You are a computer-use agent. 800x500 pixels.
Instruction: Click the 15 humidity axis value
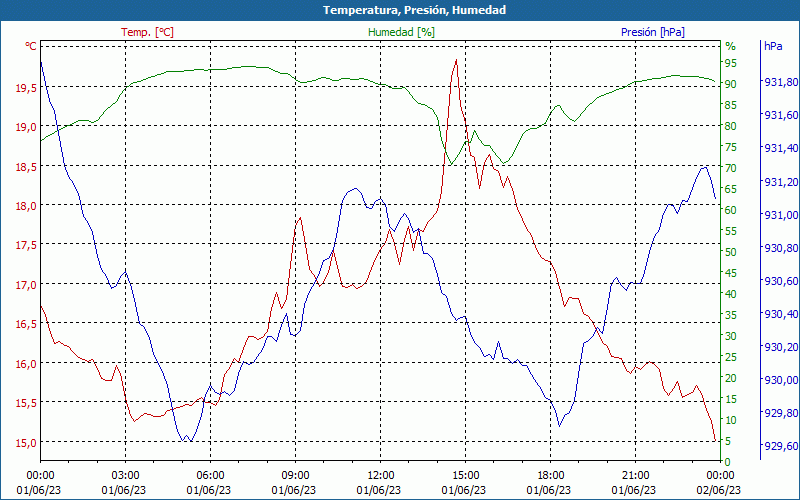pos(731,398)
